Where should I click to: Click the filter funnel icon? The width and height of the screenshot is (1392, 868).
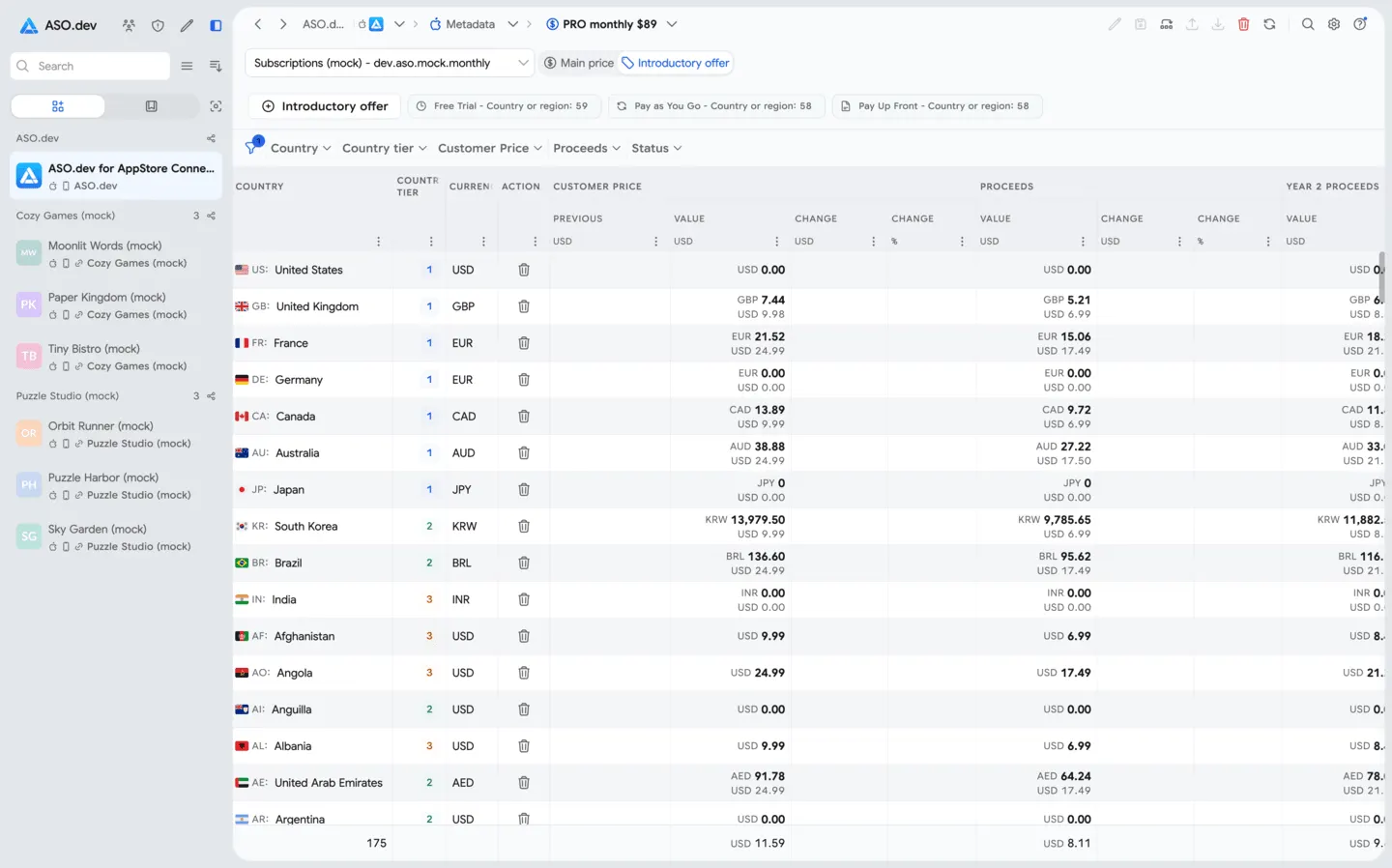click(253, 147)
